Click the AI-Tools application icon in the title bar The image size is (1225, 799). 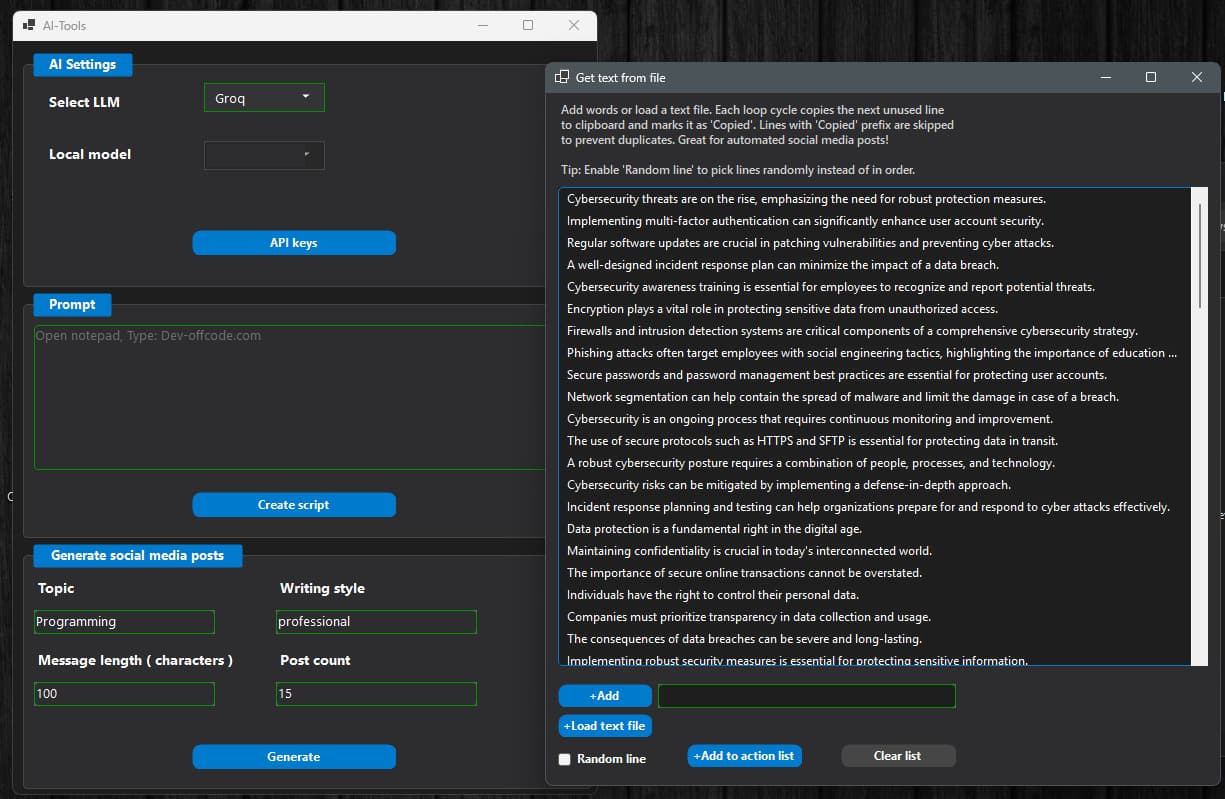pos(32,25)
